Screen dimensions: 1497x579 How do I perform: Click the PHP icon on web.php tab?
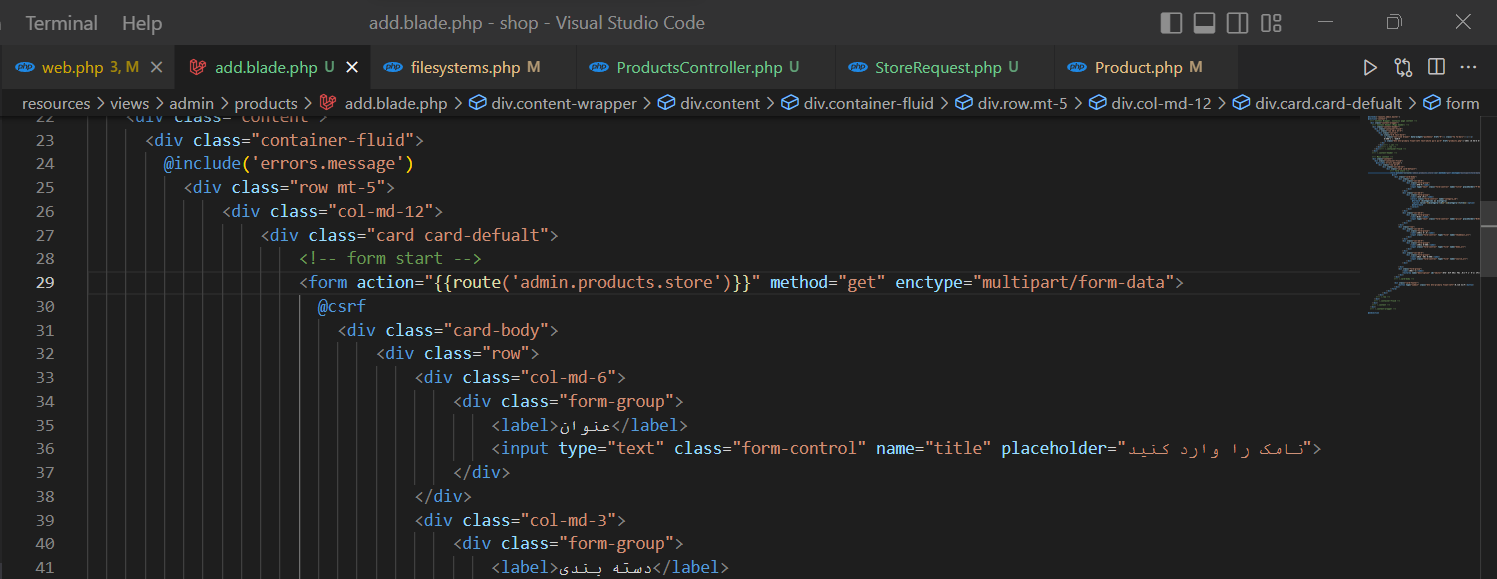pyautogui.click(x=25, y=68)
